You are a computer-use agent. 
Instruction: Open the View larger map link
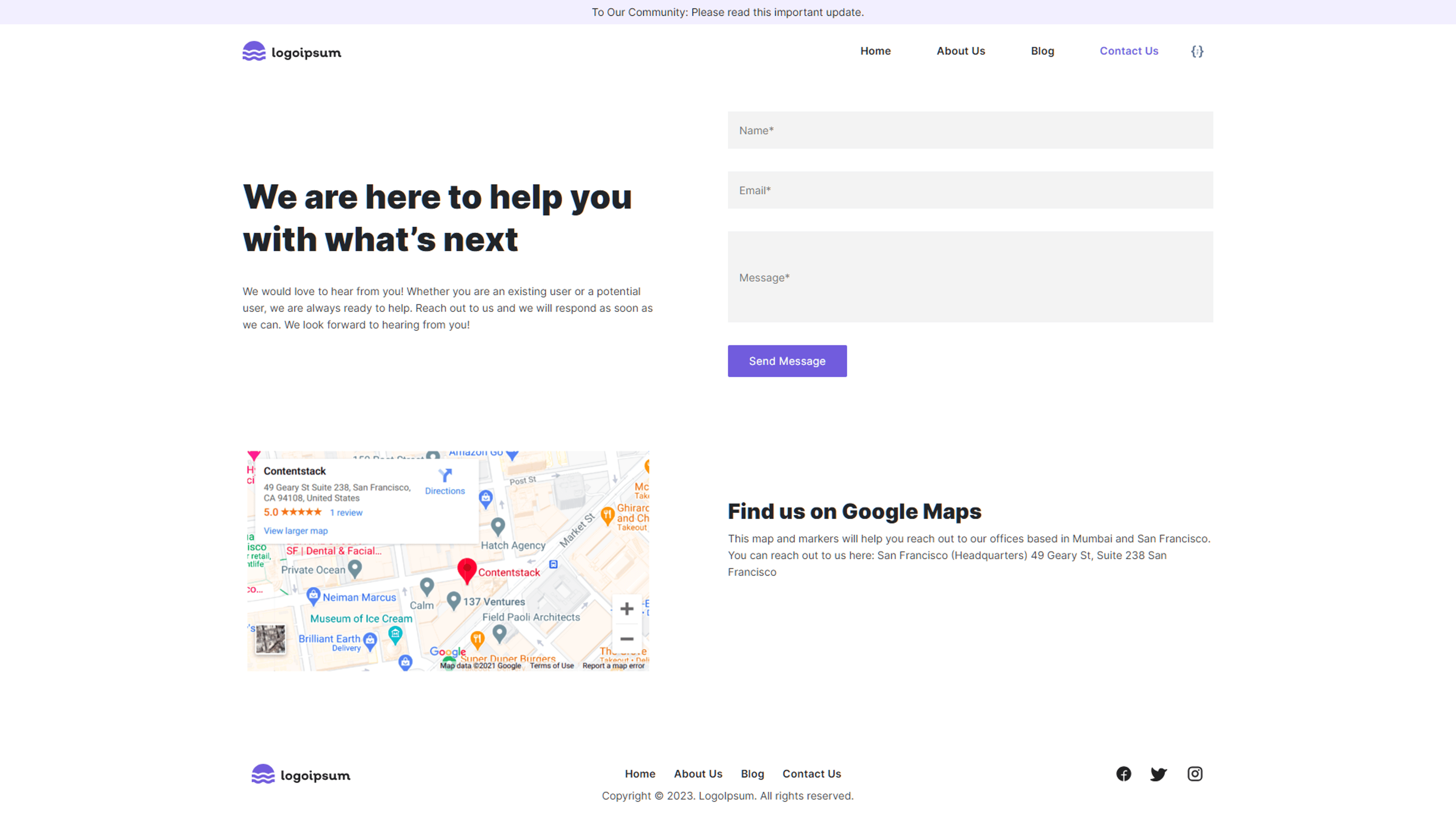(x=296, y=531)
